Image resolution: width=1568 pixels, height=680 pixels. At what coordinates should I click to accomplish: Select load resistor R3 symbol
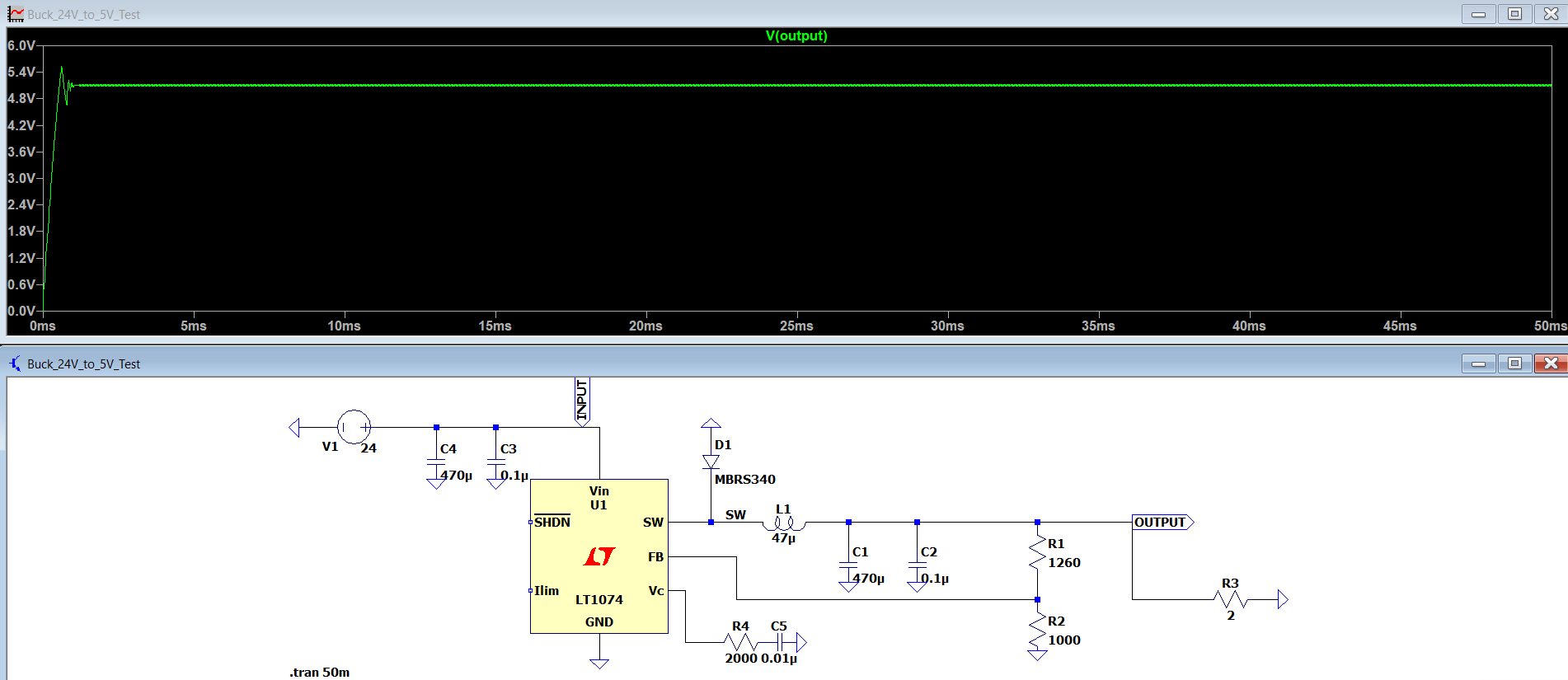[x=1231, y=599]
